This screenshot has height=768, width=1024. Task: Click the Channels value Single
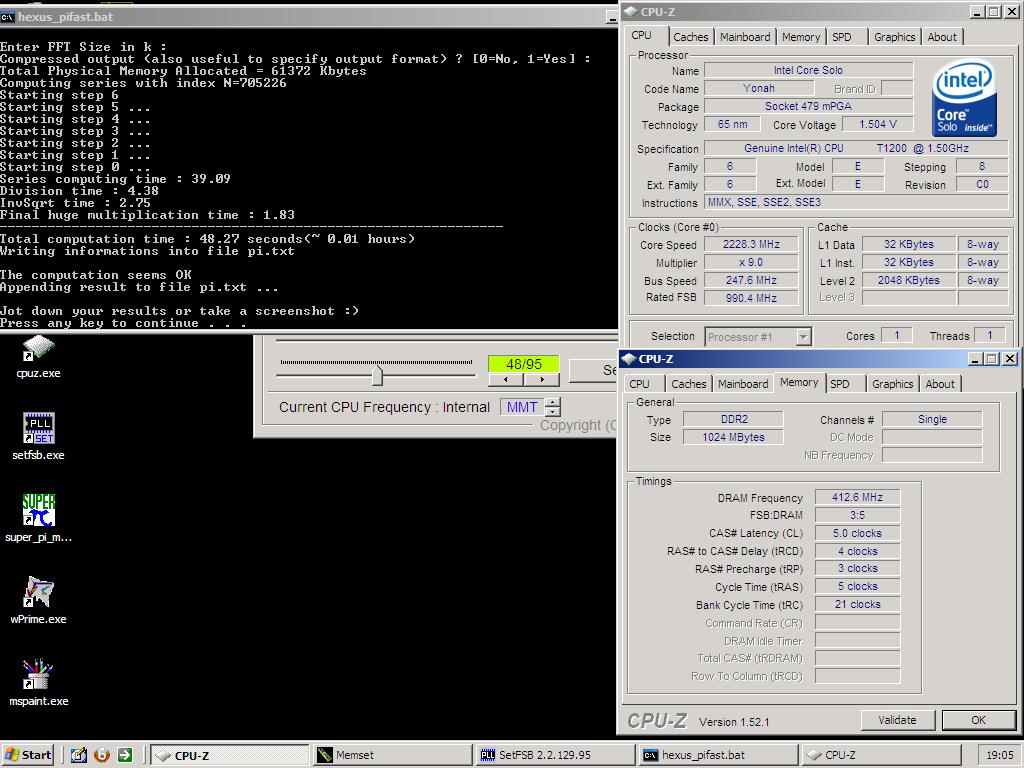click(932, 419)
